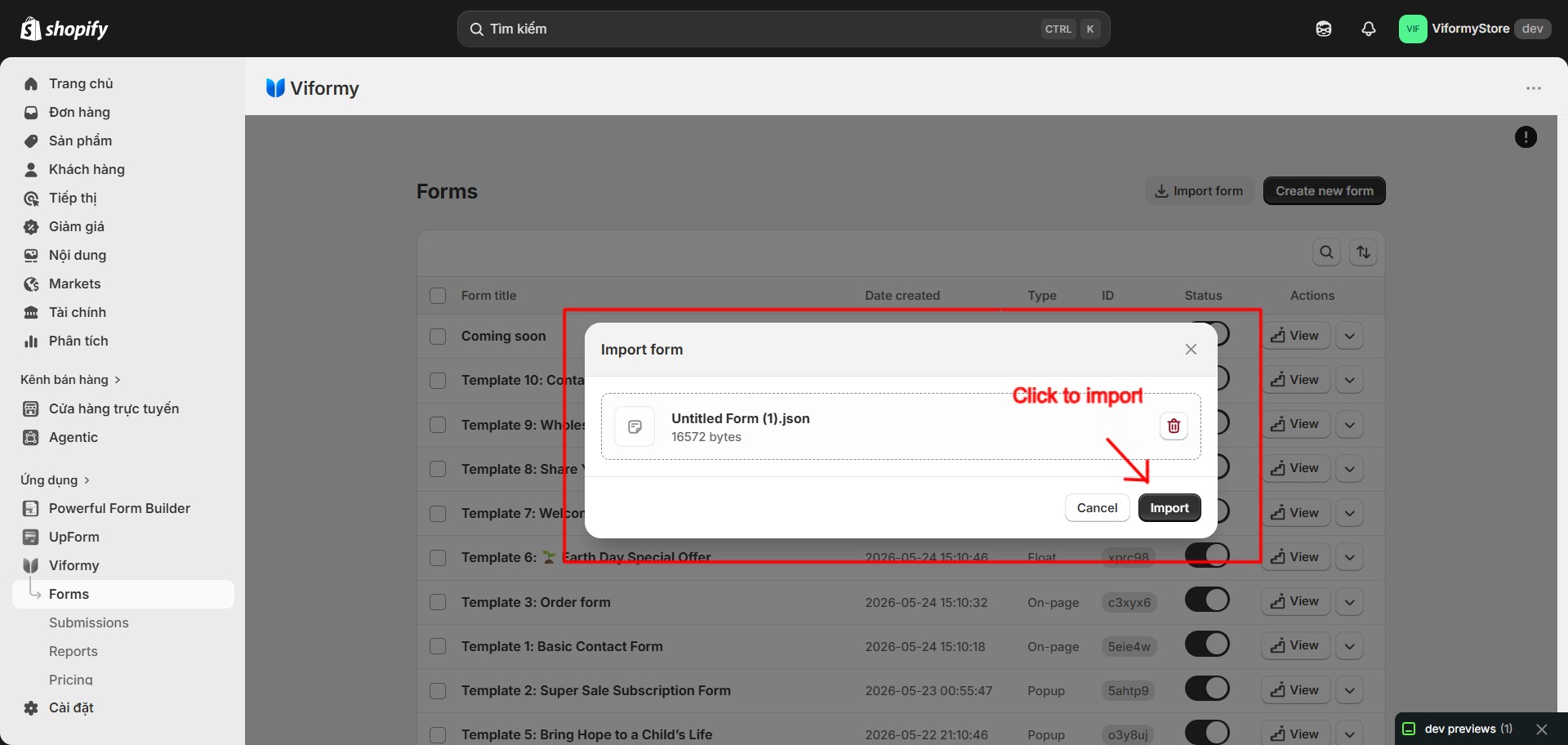The image size is (1568, 745).
Task: Open Markets in sidebar
Action: pos(122,283)
